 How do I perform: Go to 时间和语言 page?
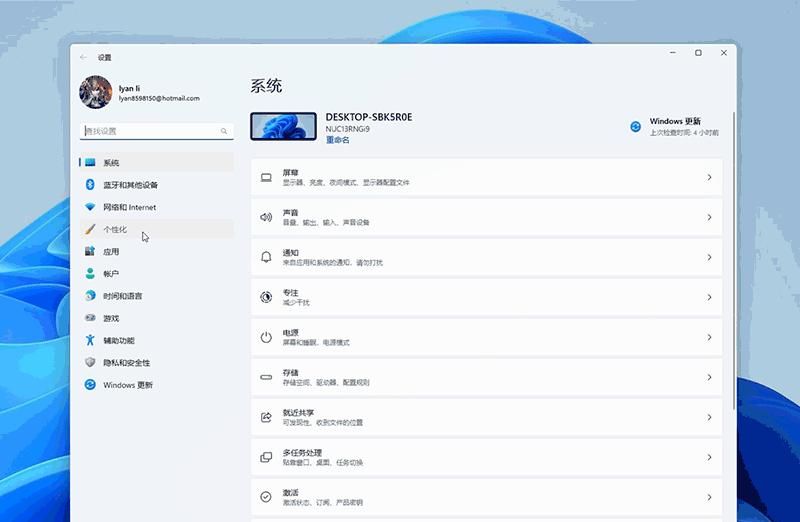(156, 296)
